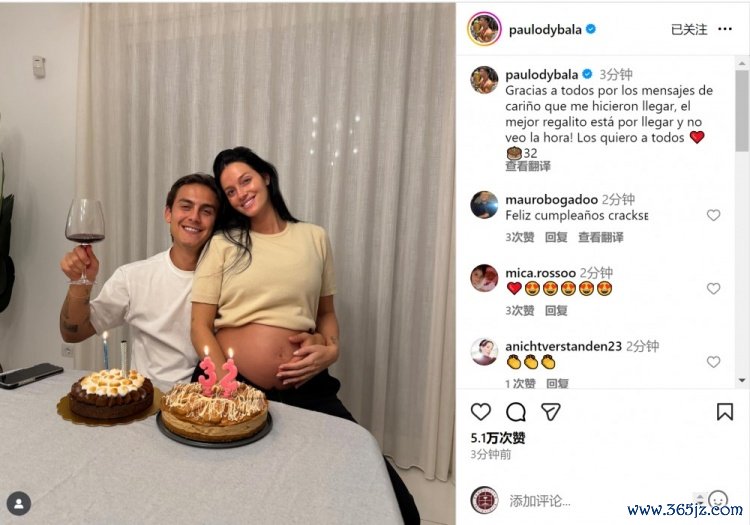
Task: Focus the 添加评论 comment input field
Action: tap(598, 501)
